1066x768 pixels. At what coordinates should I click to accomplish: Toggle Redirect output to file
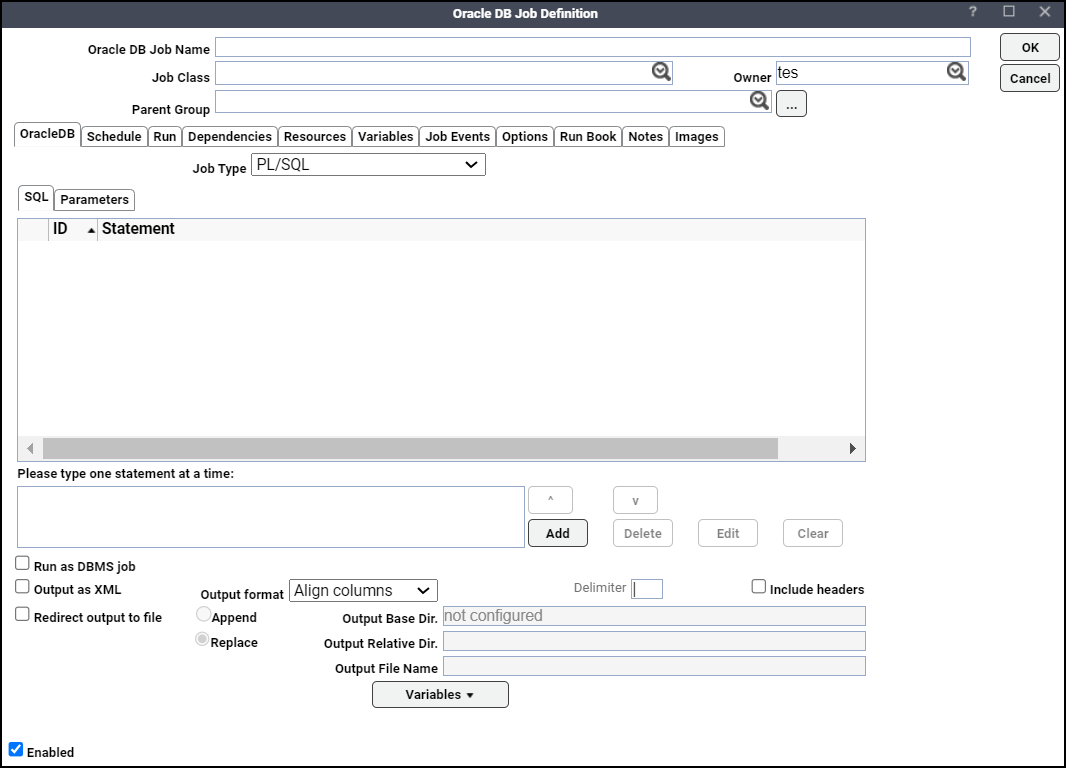[22, 614]
